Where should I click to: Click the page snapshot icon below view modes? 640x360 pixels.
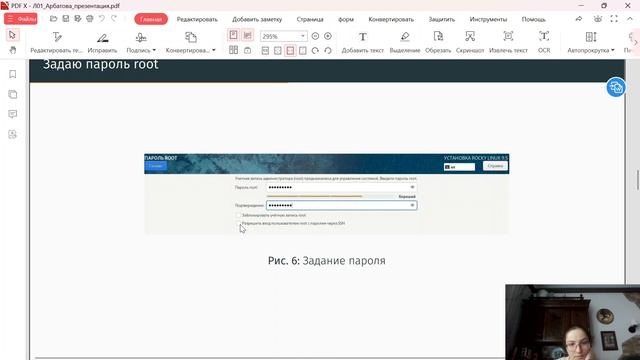[247, 50]
